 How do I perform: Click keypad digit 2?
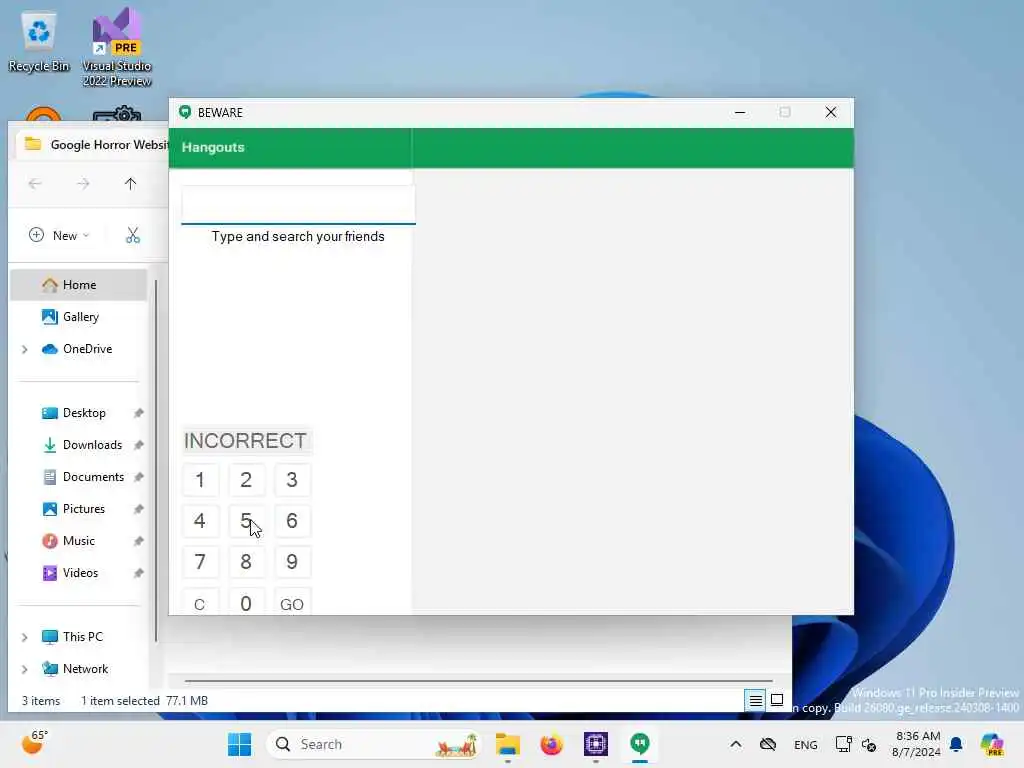(246, 480)
